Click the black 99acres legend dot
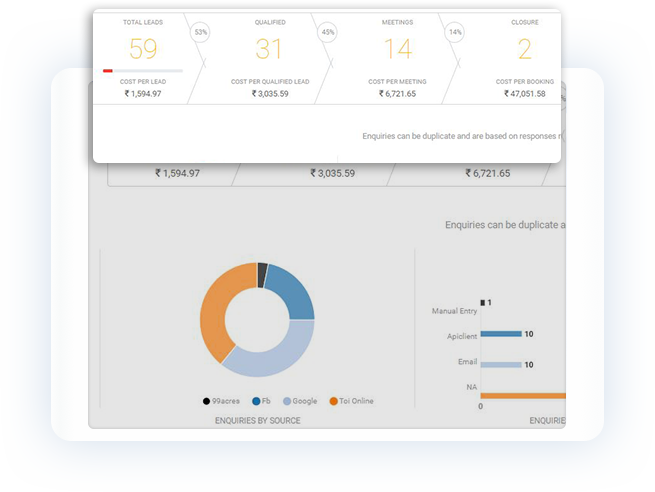Viewport: 655px width, 492px height. (x=207, y=401)
